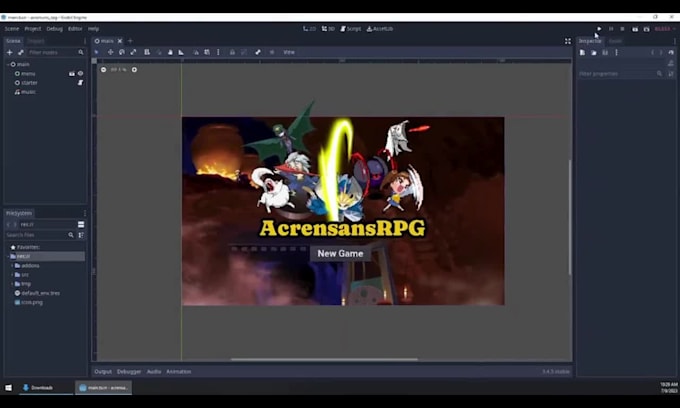Open the Output bottom panel
The width and height of the screenshot is (680, 408).
point(103,372)
